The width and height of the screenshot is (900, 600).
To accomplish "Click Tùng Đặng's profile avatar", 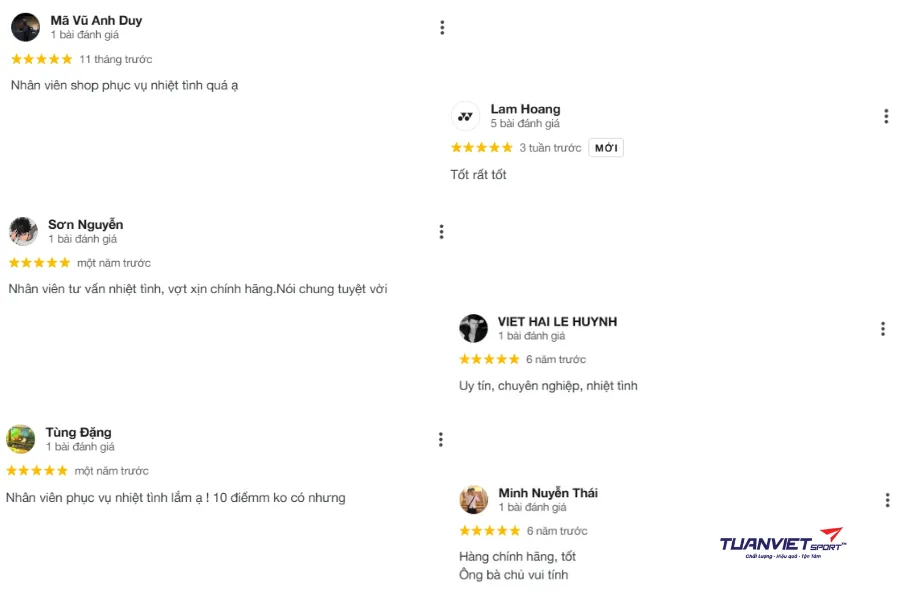I will coord(21,439).
